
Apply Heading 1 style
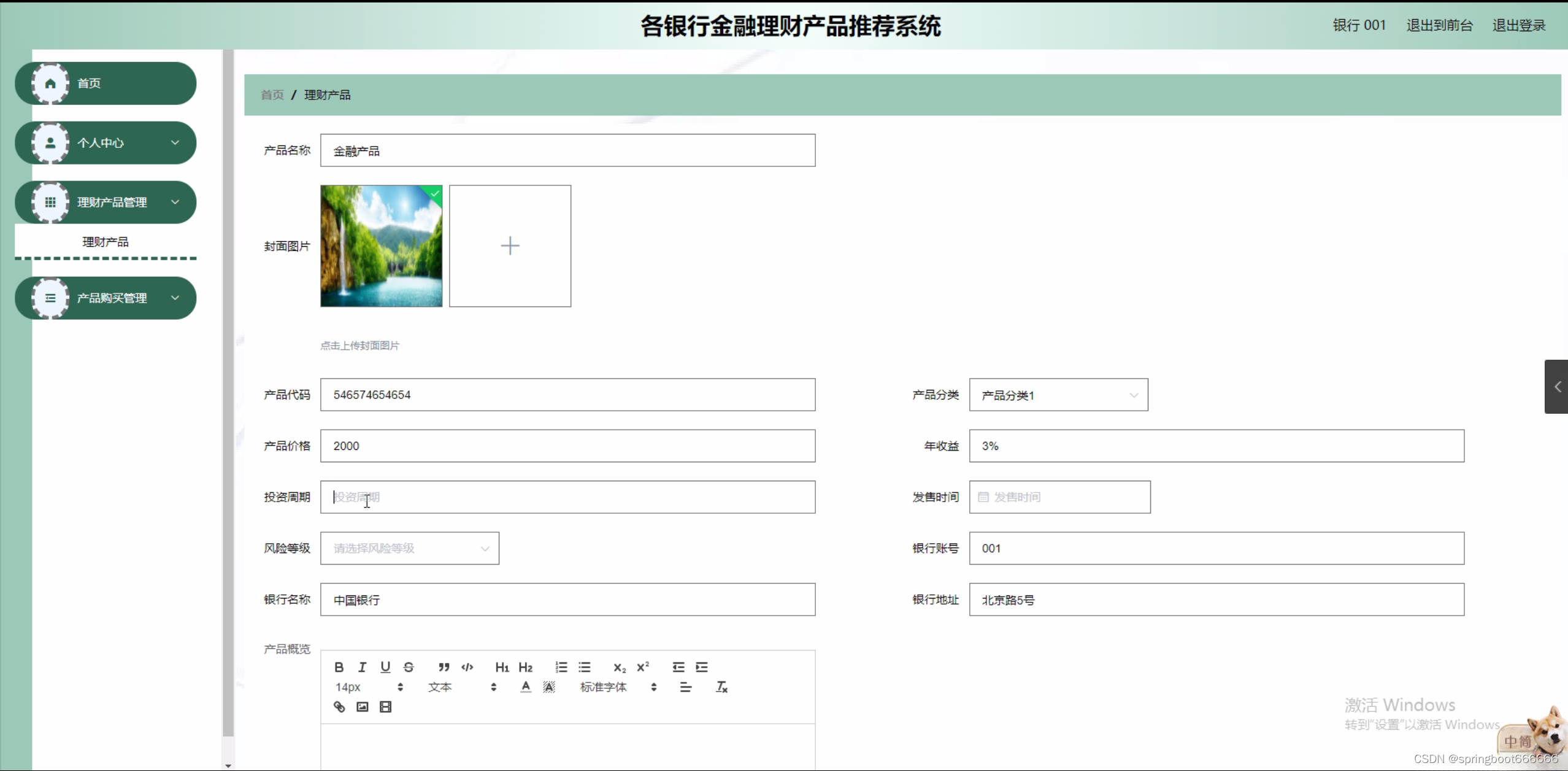[502, 667]
